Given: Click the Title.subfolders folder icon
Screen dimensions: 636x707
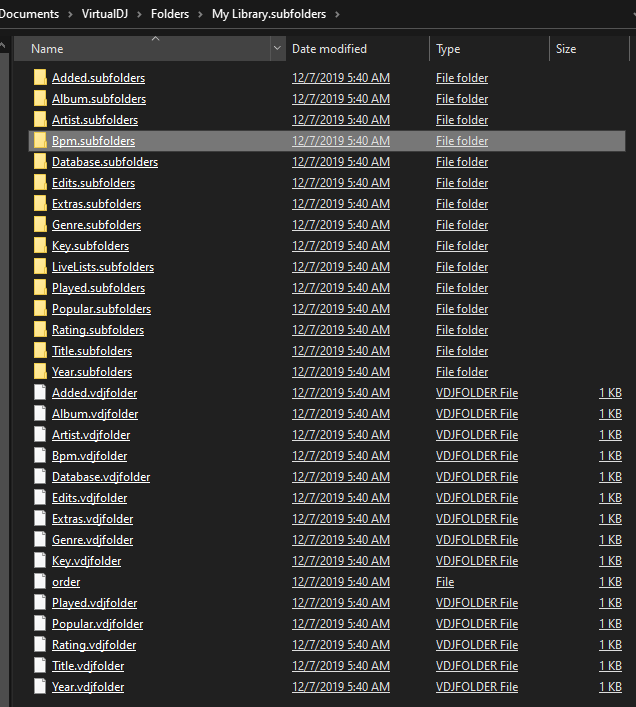Looking at the screenshot, I should click(40, 351).
